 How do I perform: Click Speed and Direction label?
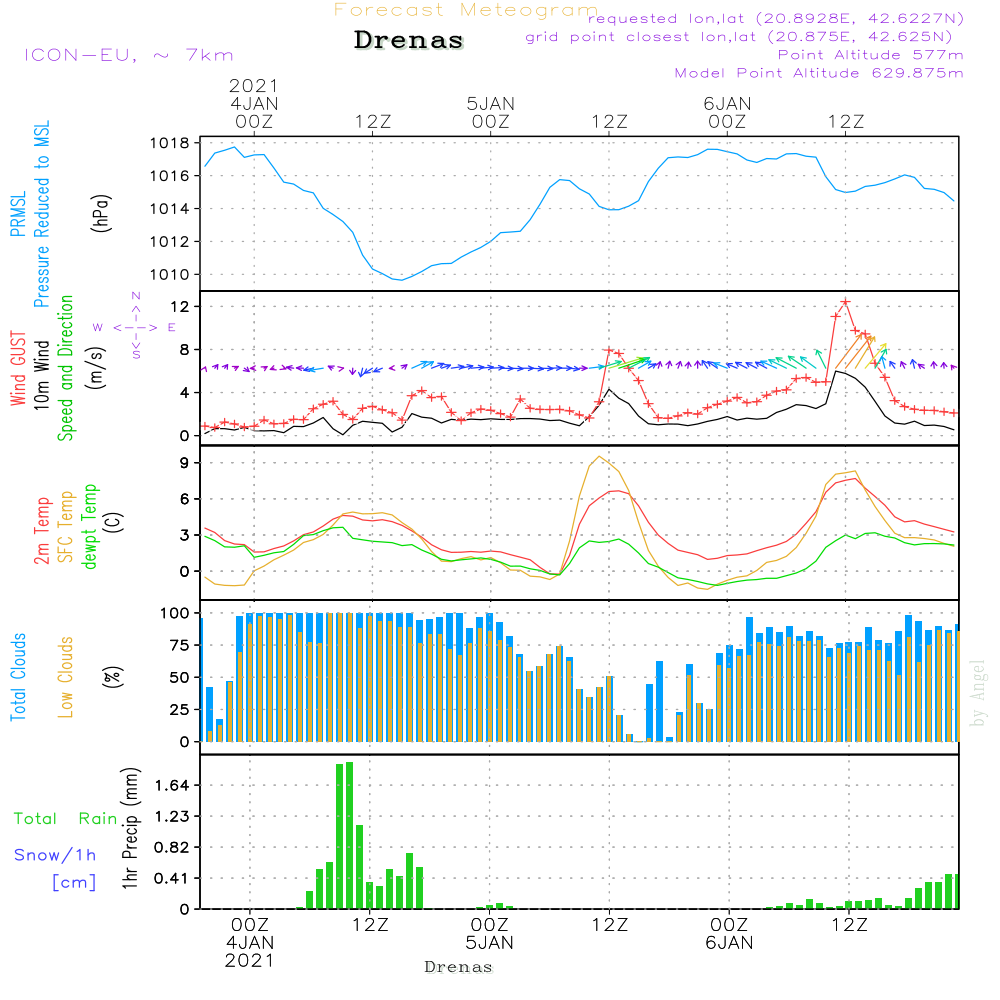coord(65,368)
